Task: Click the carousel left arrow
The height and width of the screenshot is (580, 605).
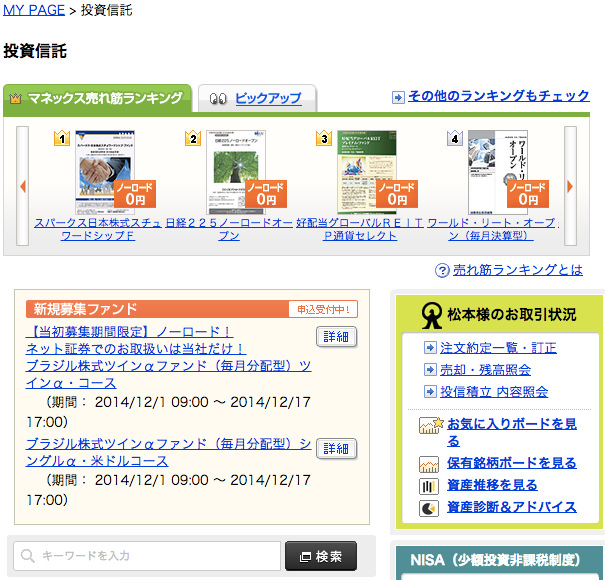Action: click(x=22, y=186)
